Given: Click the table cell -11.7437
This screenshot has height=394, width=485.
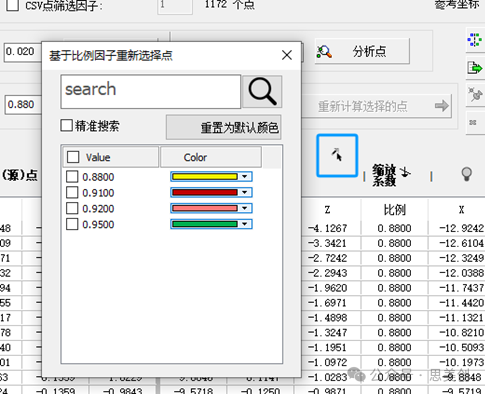Looking at the screenshot, I should tap(461, 288).
